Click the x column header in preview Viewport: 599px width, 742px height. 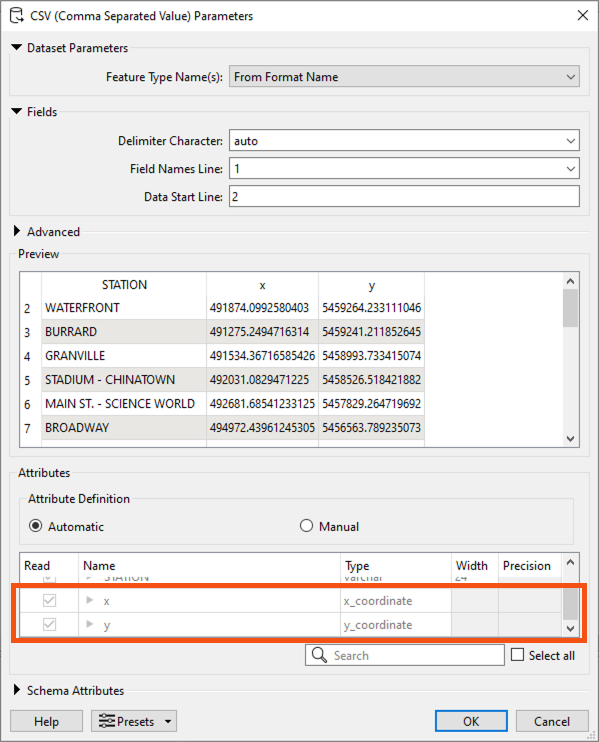(x=262, y=284)
